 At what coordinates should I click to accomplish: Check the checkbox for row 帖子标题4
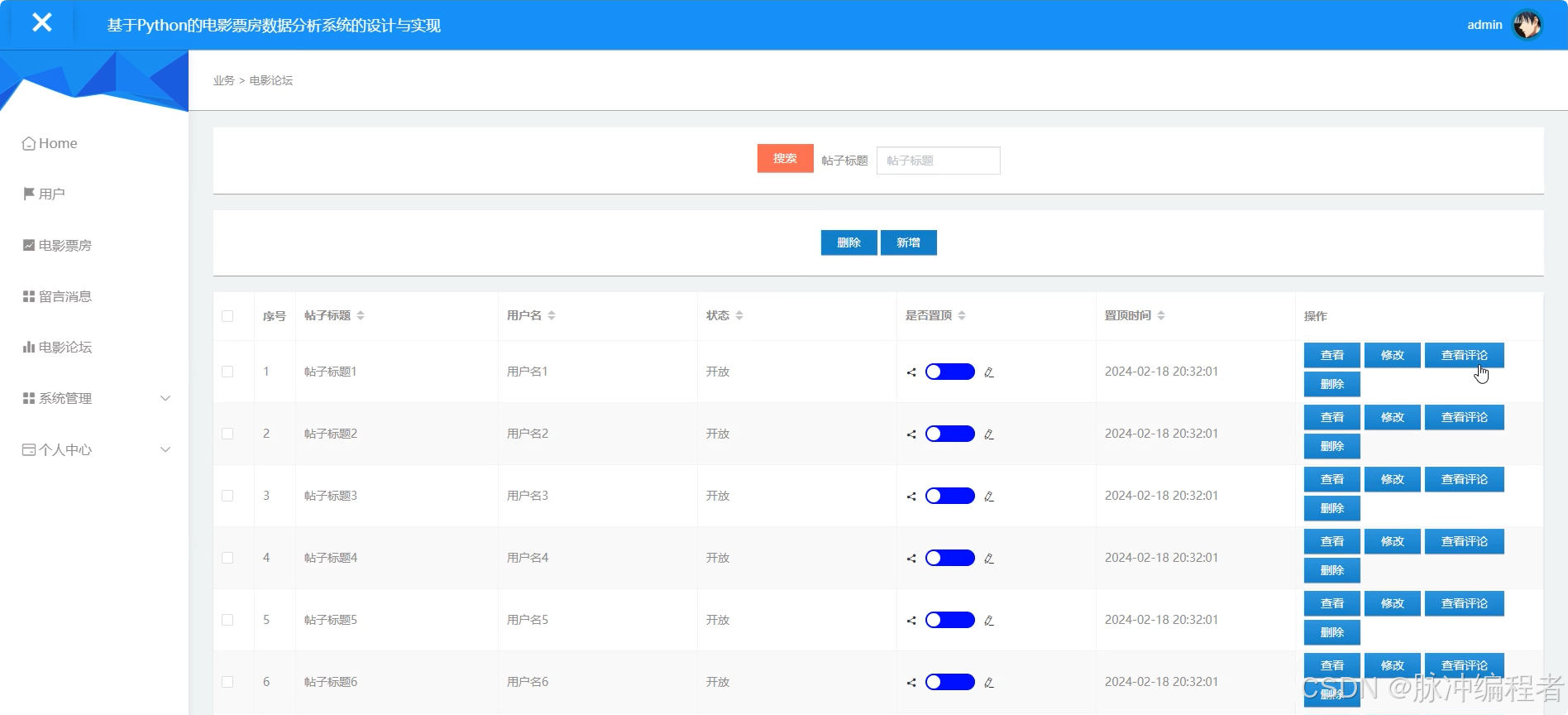click(227, 558)
